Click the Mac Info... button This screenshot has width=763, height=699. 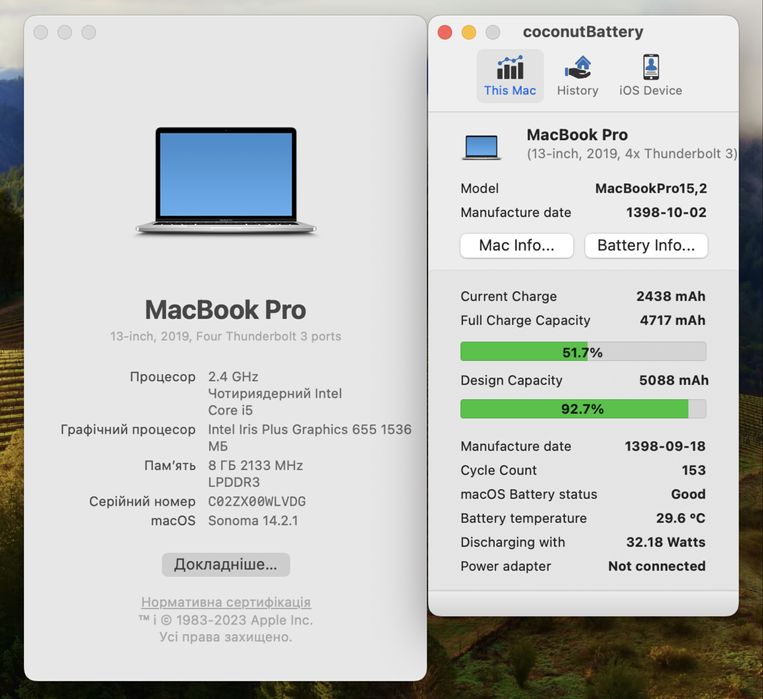(x=516, y=245)
